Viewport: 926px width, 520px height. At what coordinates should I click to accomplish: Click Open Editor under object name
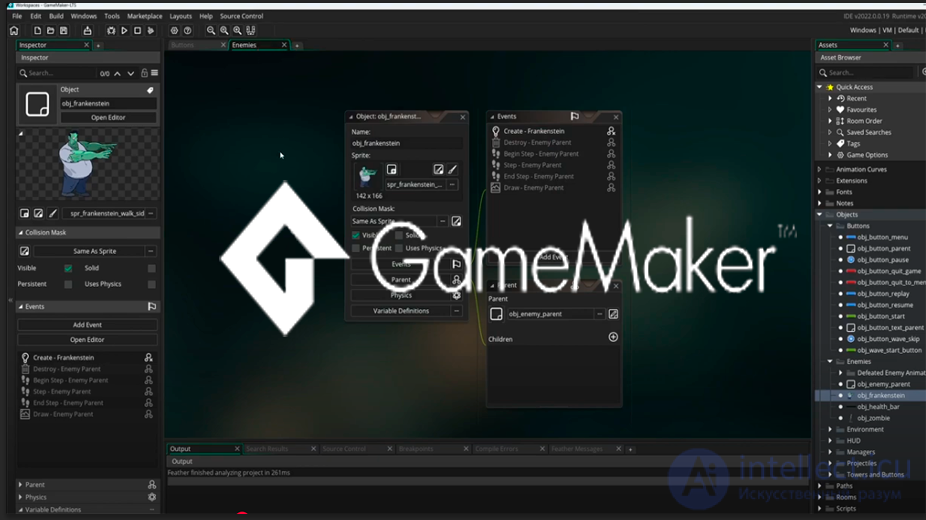[x=108, y=117]
